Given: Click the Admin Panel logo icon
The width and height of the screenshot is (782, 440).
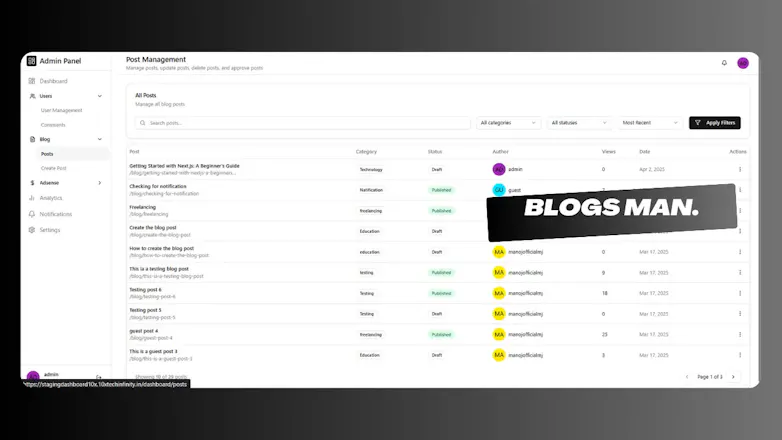Looking at the screenshot, I should [31, 61].
